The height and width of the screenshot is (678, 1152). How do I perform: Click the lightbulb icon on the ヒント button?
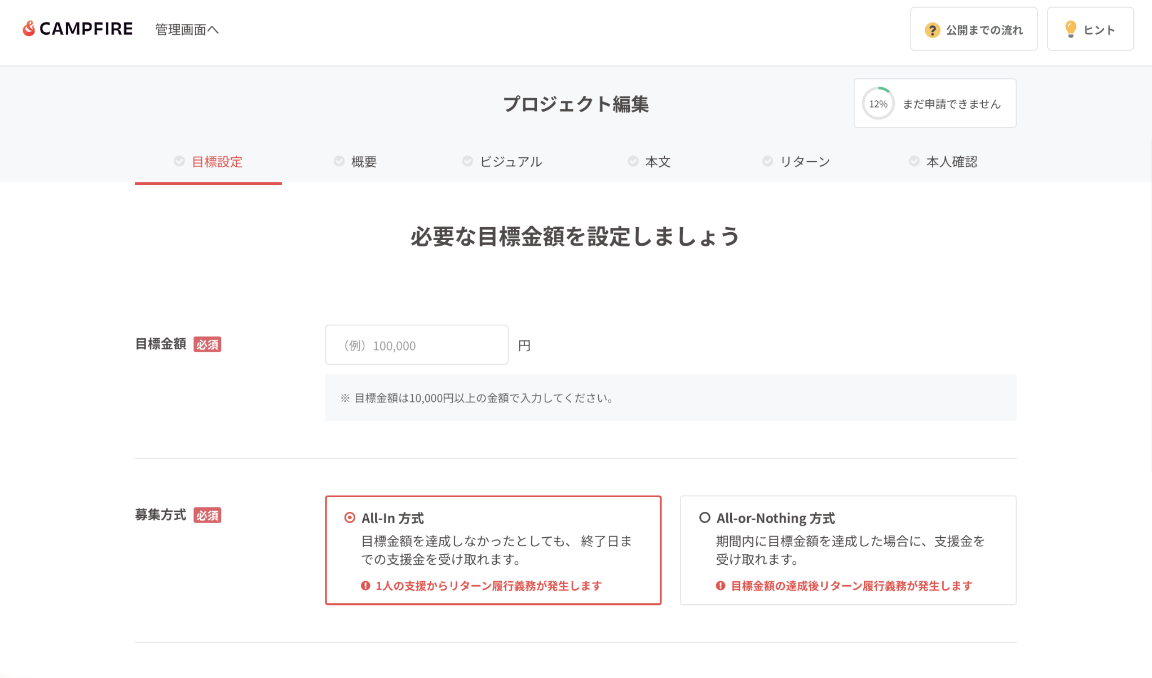[x=1069, y=28]
